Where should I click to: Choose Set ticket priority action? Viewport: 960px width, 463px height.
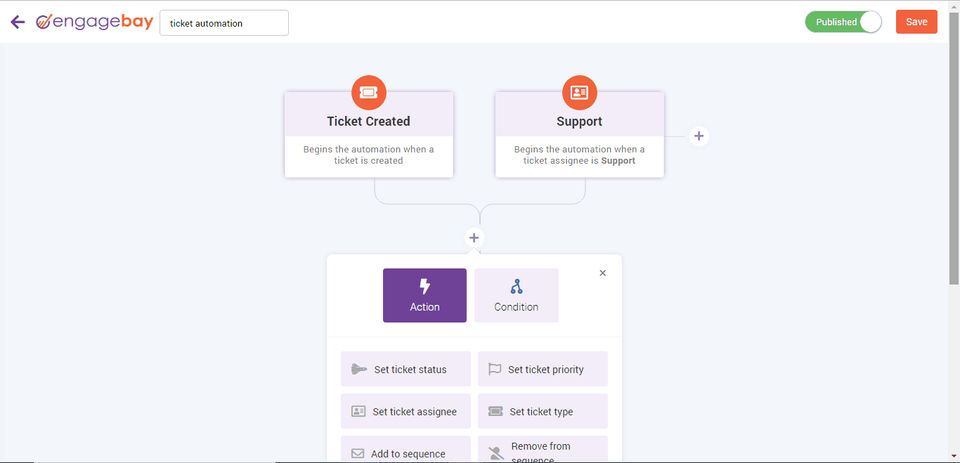[542, 369]
